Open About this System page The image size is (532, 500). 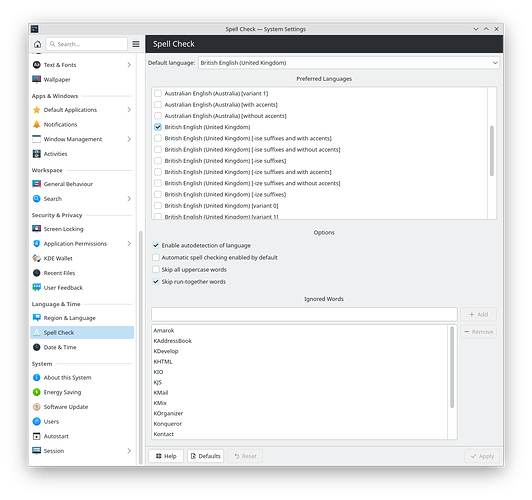point(82,378)
